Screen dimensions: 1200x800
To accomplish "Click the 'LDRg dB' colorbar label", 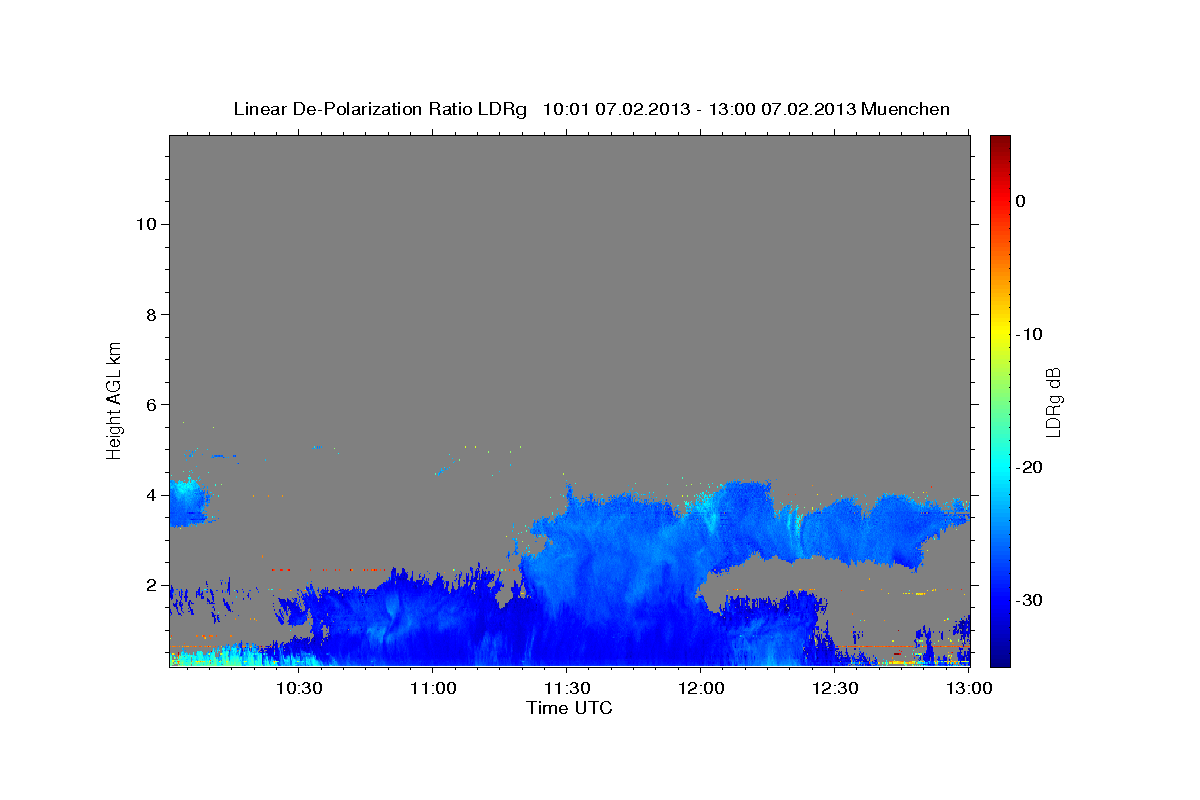I will pyautogui.click(x=1052, y=401).
